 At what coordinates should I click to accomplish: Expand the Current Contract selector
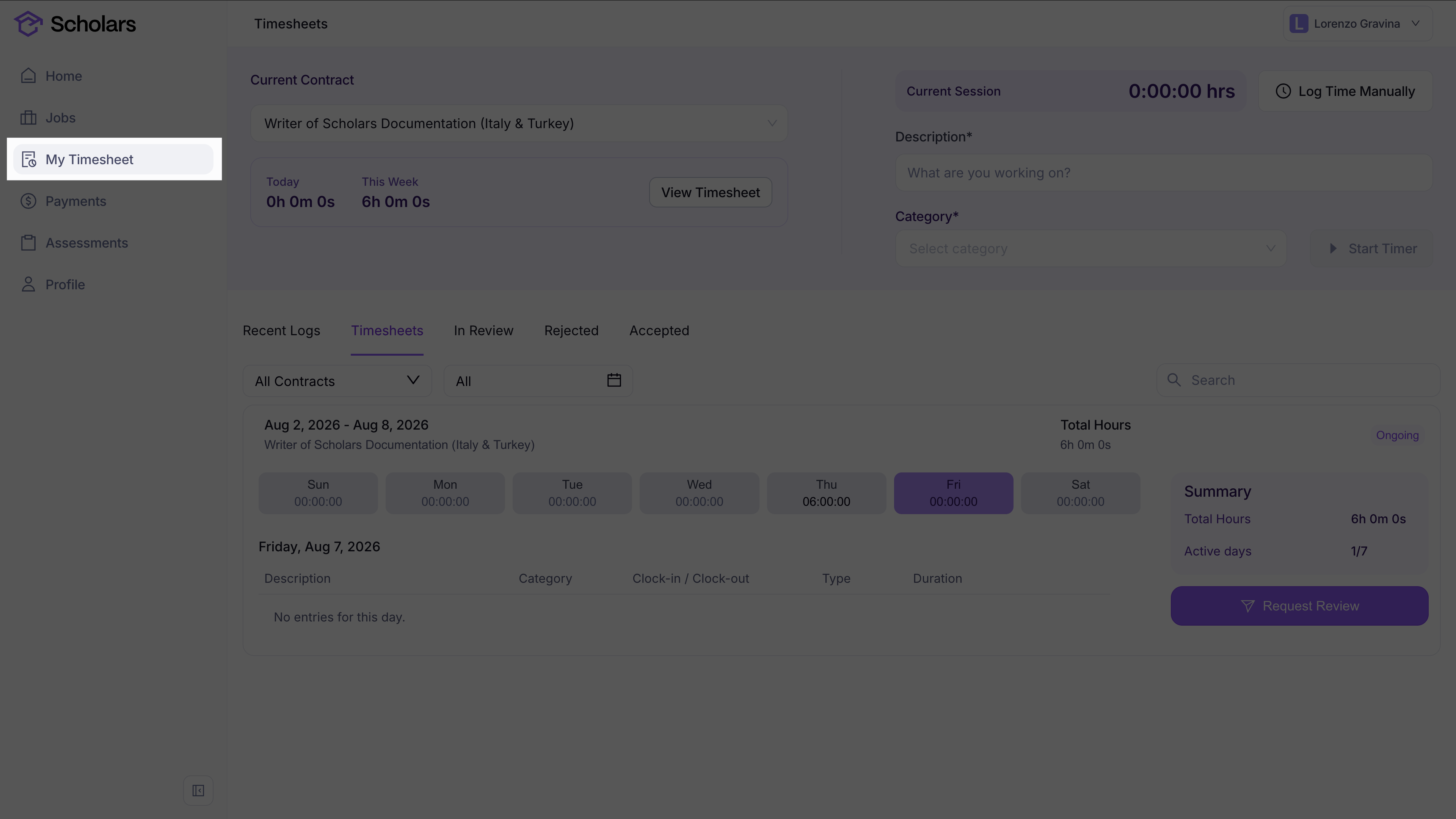[519, 123]
